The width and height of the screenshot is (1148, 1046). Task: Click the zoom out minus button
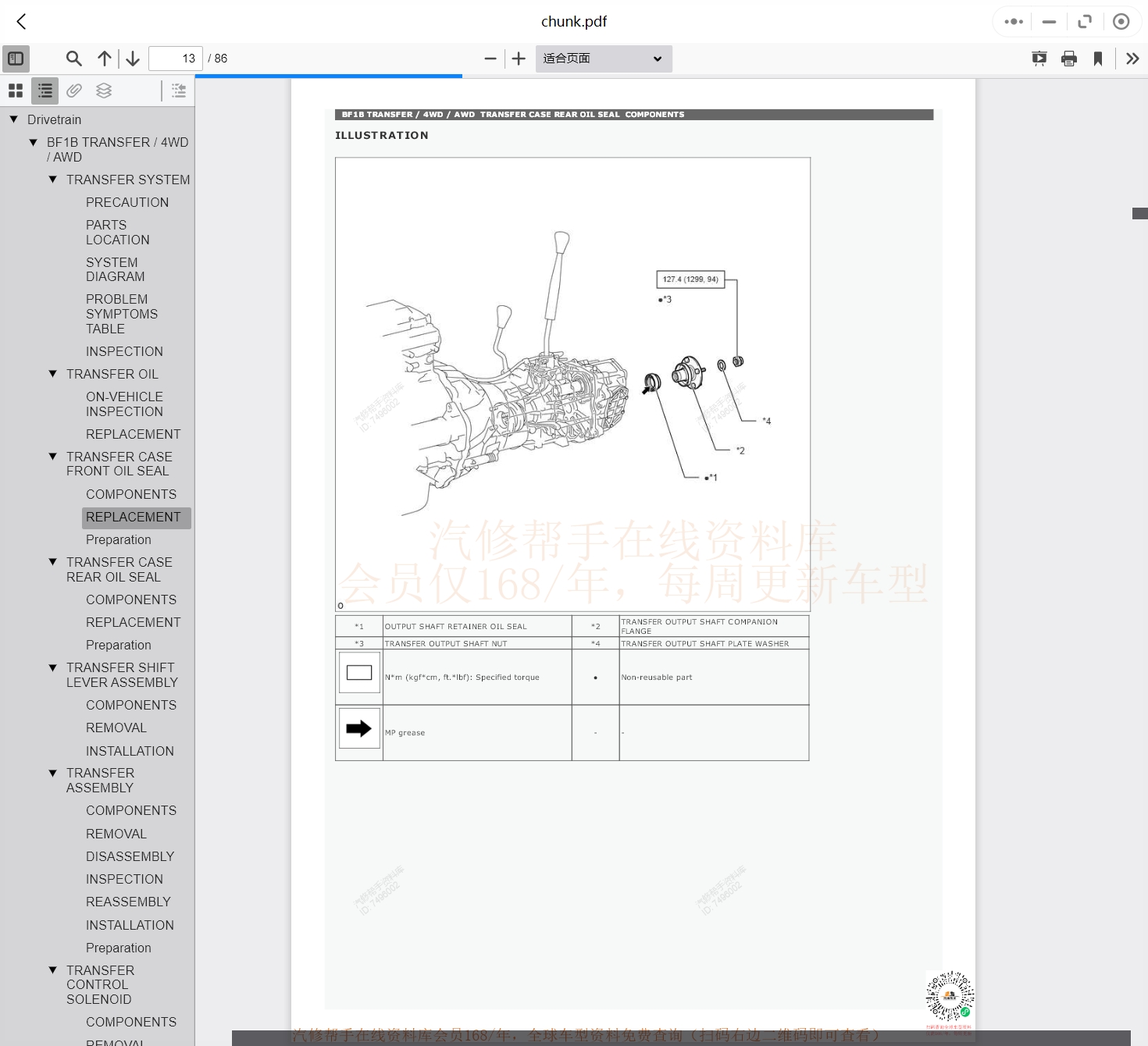tap(490, 59)
